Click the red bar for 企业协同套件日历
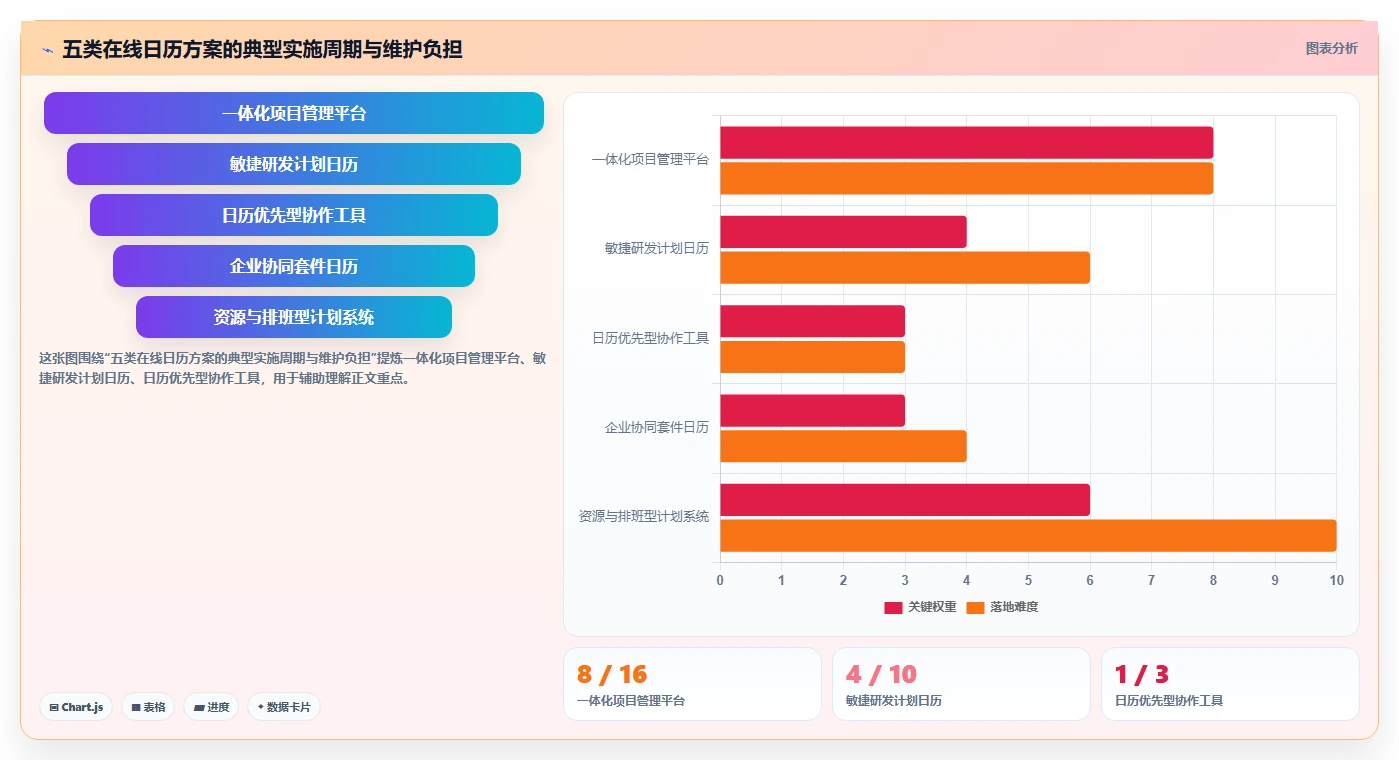 (x=812, y=411)
